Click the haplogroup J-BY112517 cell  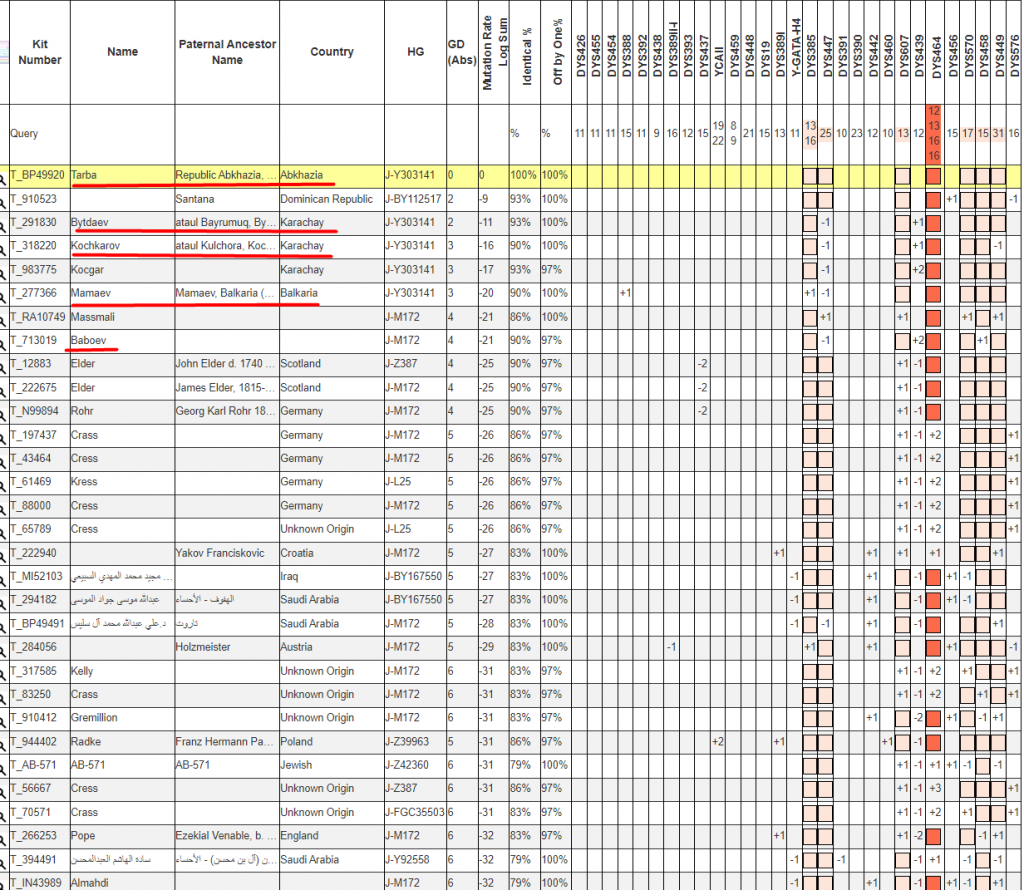point(413,200)
